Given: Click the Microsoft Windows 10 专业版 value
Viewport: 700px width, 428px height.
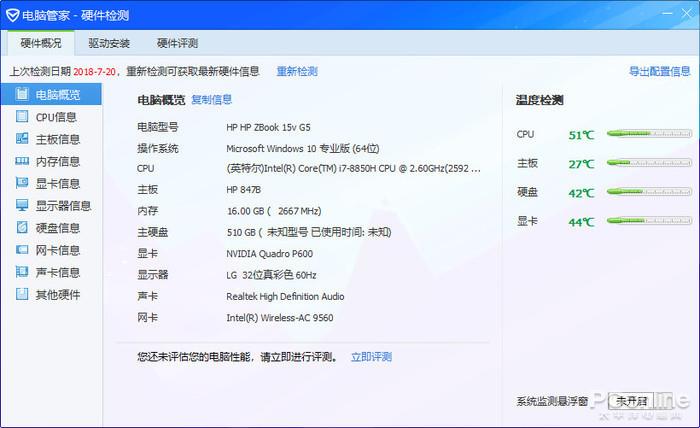Looking at the screenshot, I should pos(303,149).
